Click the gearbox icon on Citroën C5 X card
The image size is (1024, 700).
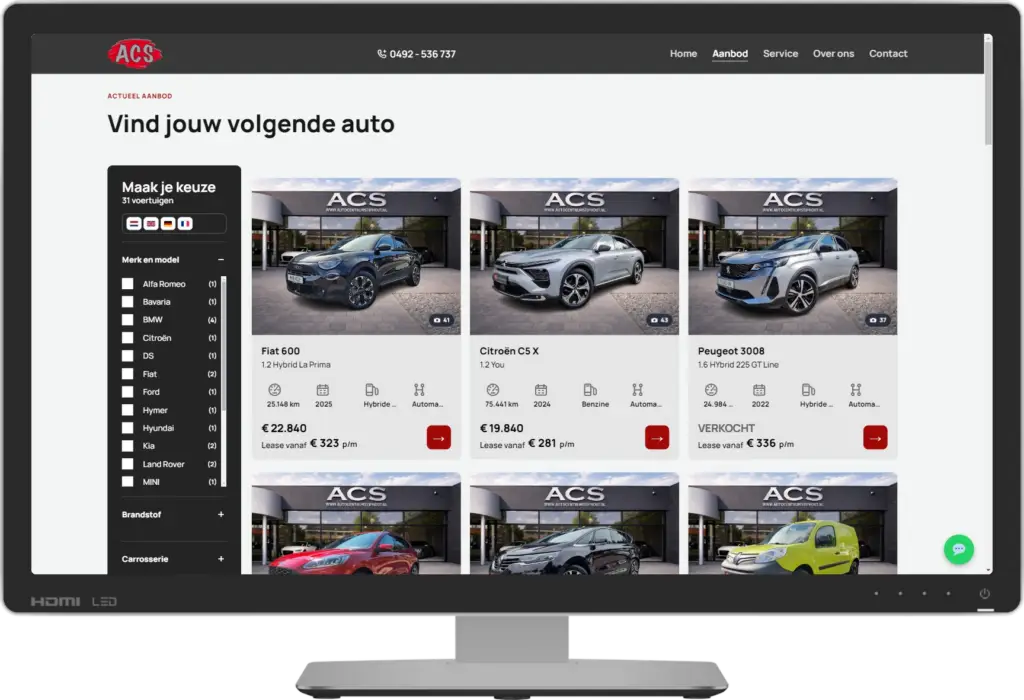[637, 390]
